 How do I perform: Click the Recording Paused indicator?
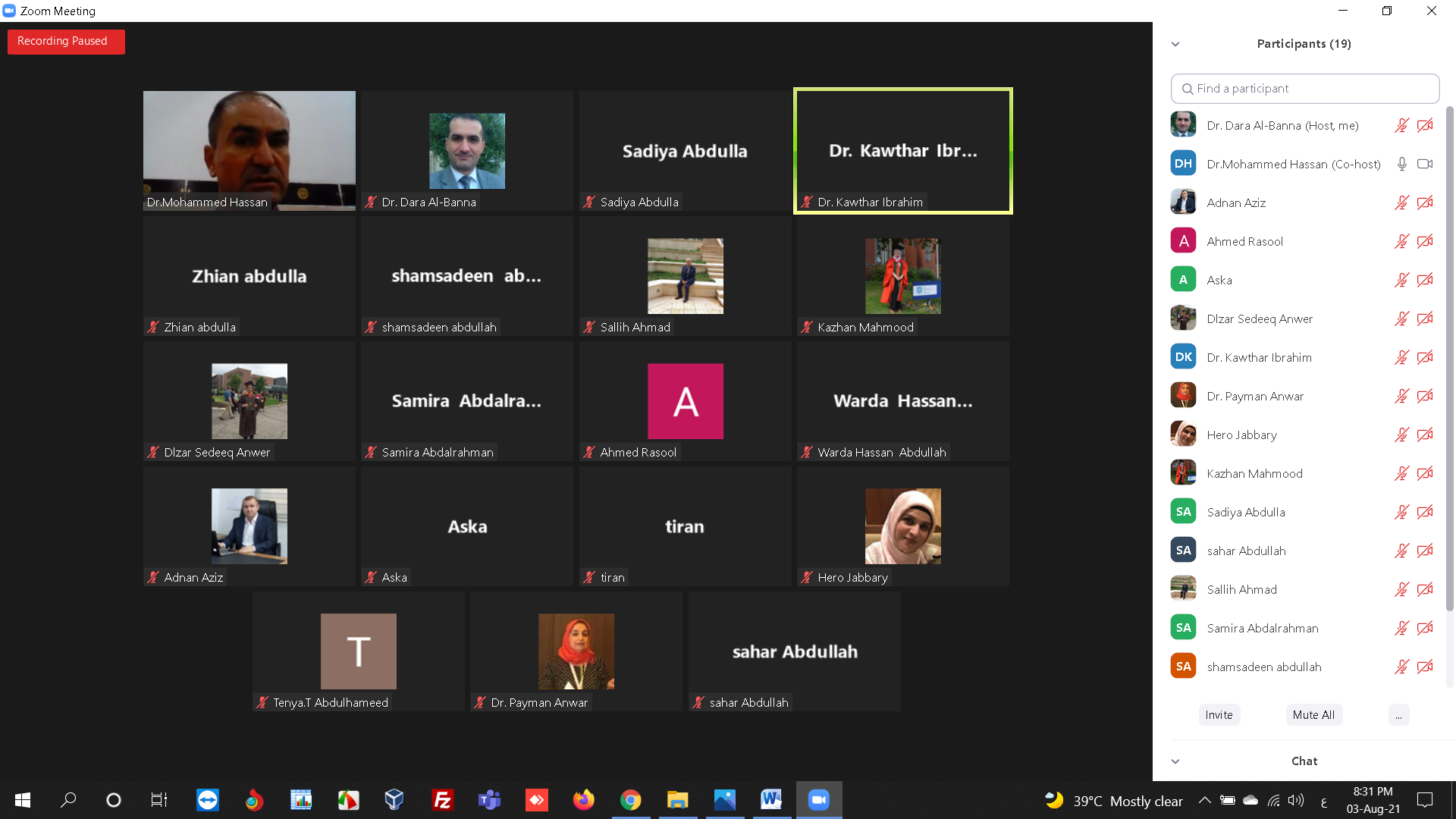click(x=66, y=41)
